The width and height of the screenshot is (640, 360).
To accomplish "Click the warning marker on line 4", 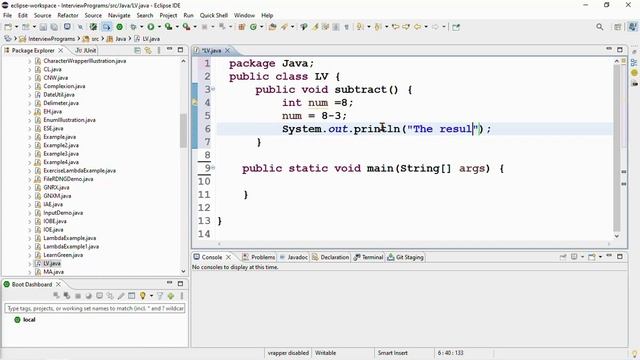I will (x=195, y=102).
